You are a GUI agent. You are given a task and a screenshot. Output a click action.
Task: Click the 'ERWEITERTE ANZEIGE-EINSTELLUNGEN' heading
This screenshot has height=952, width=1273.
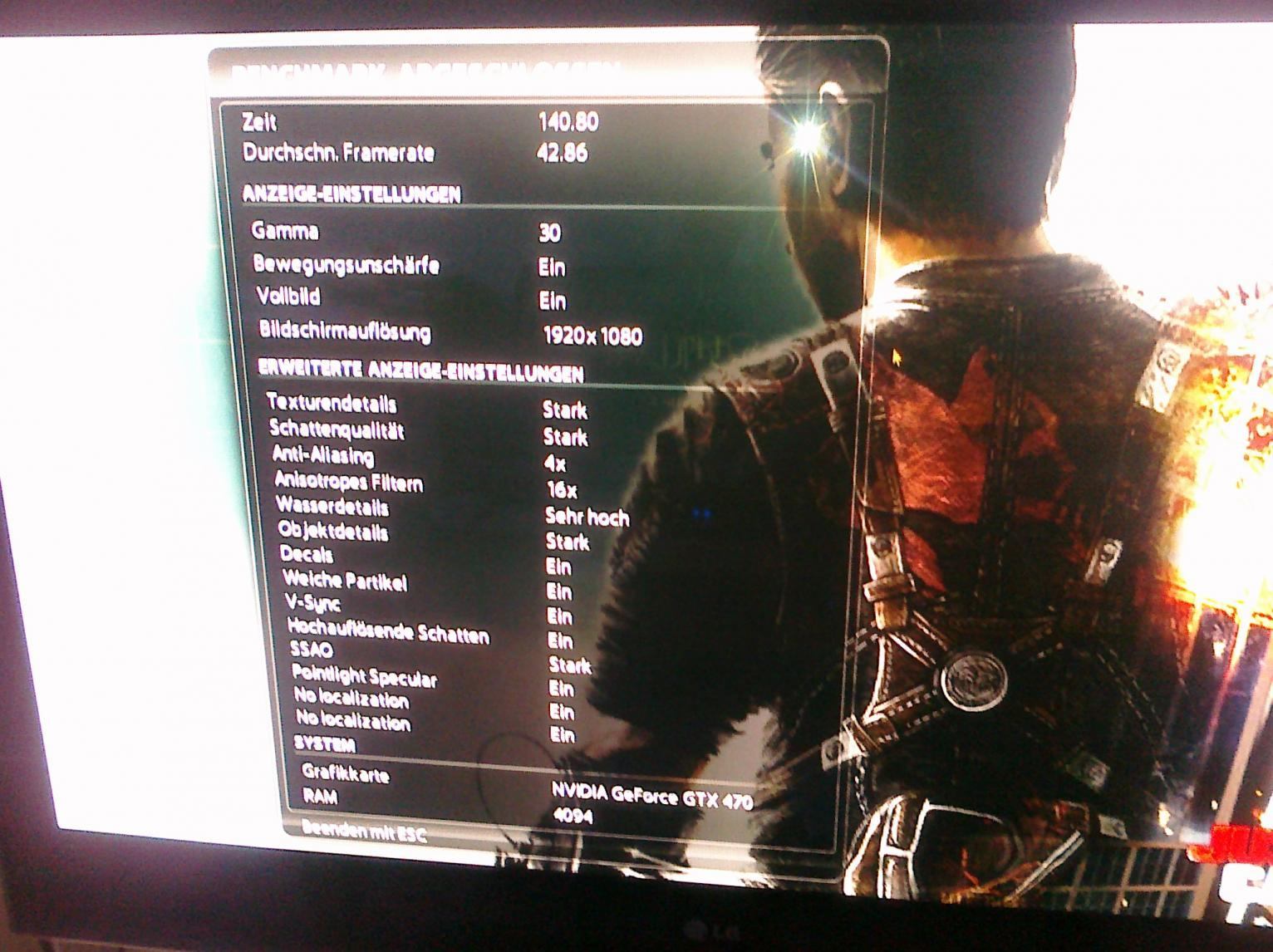420,370
